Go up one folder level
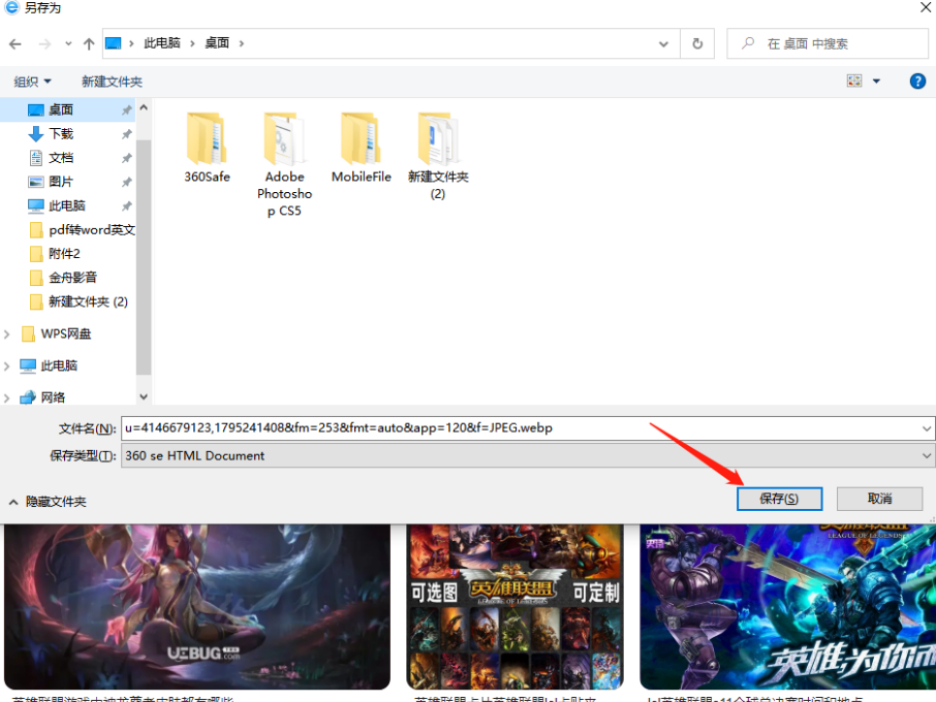Image resolution: width=936 pixels, height=702 pixels. coord(89,44)
